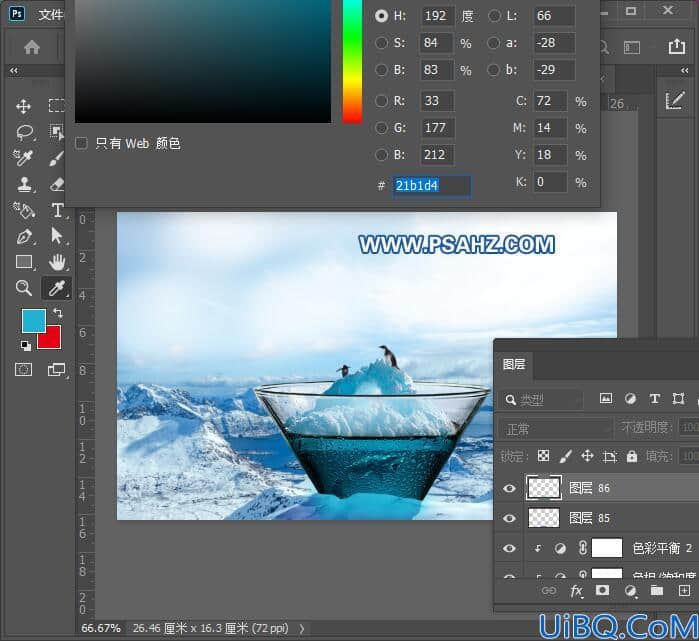Image resolution: width=699 pixels, height=641 pixels.
Task: Collapse right panels double arrows
Action: [x=685, y=70]
